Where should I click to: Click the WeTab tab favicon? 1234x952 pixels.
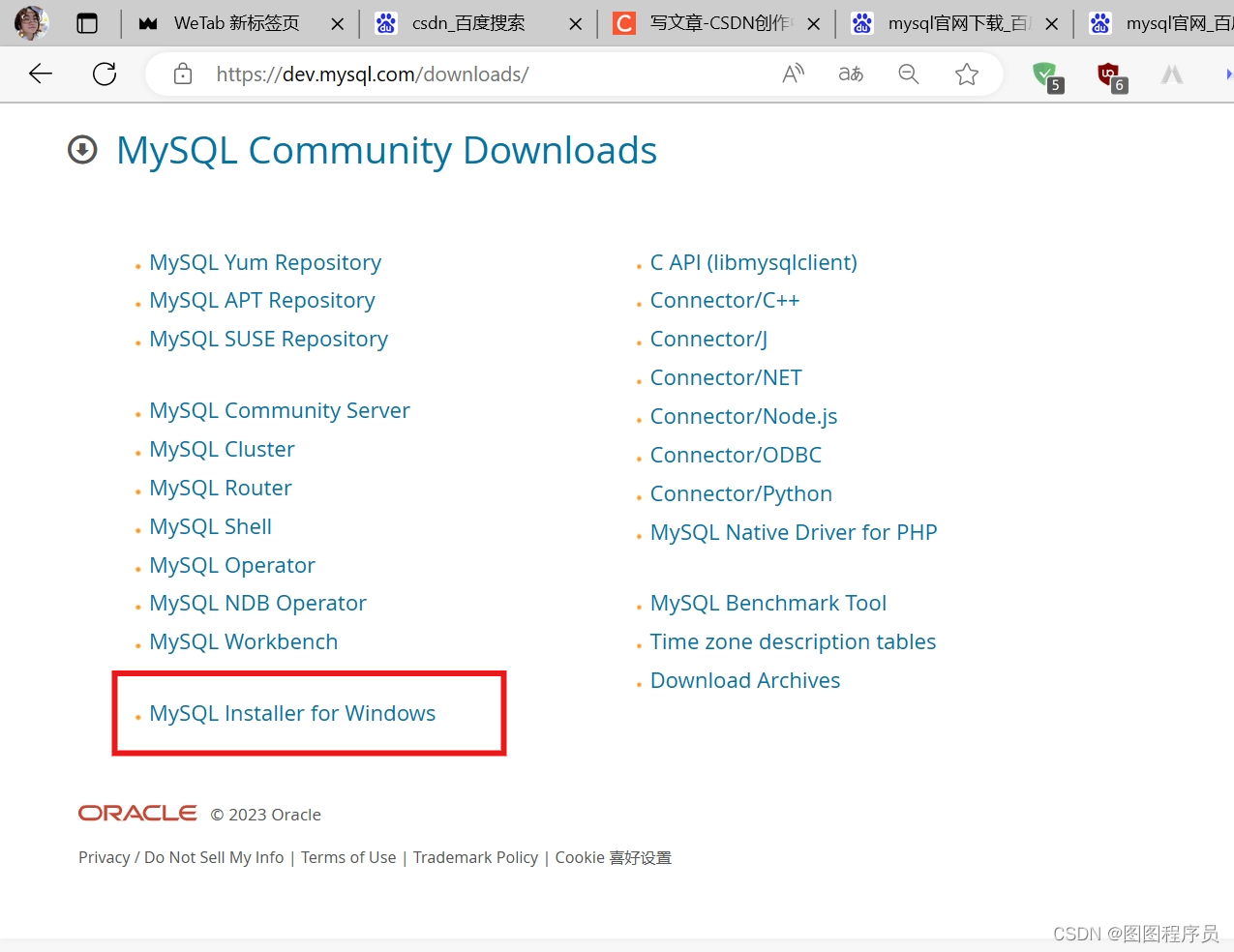point(148,23)
